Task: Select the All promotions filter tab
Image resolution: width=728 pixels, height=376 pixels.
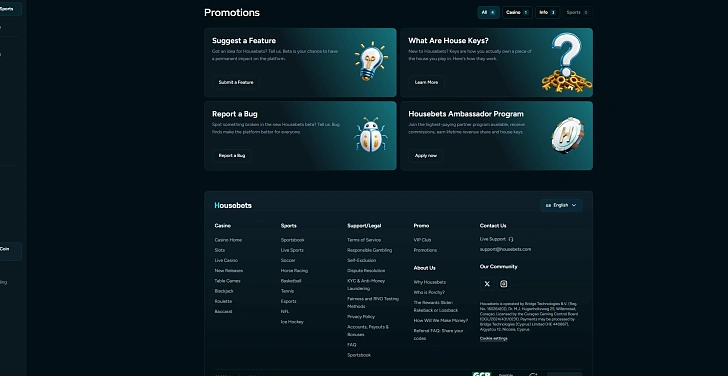Action: pyautogui.click(x=488, y=13)
